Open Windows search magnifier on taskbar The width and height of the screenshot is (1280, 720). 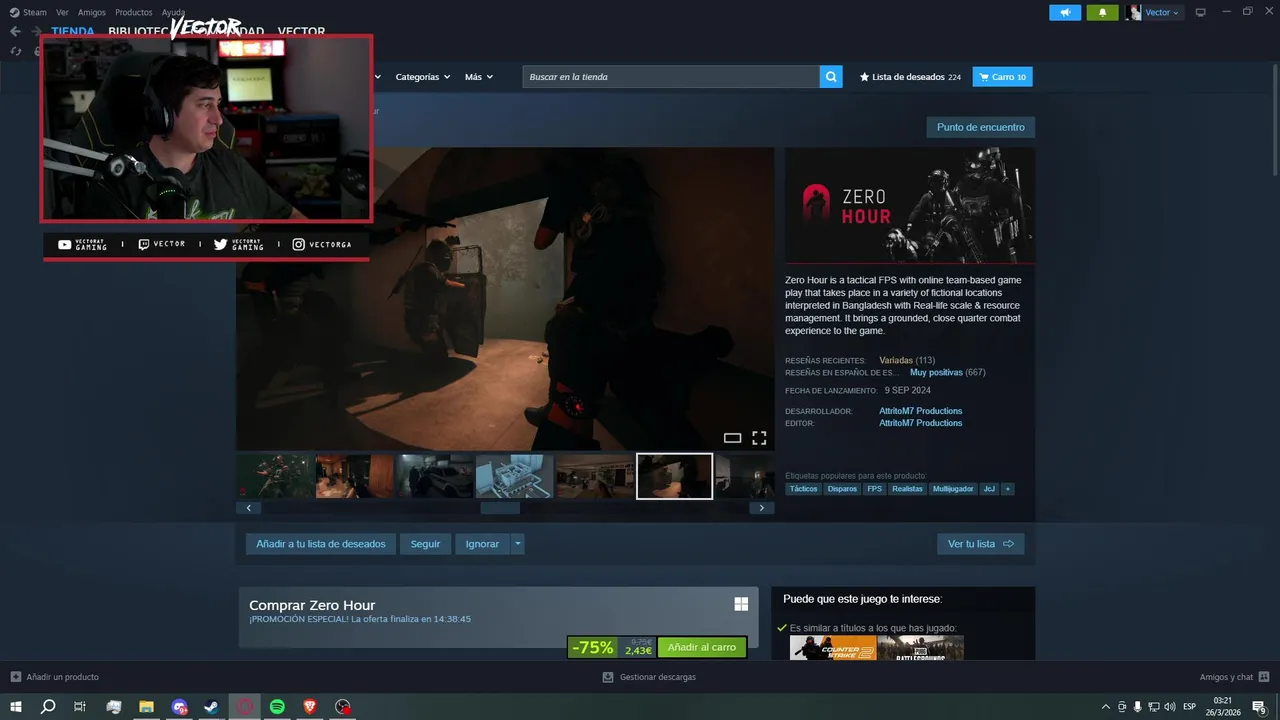tap(48, 707)
